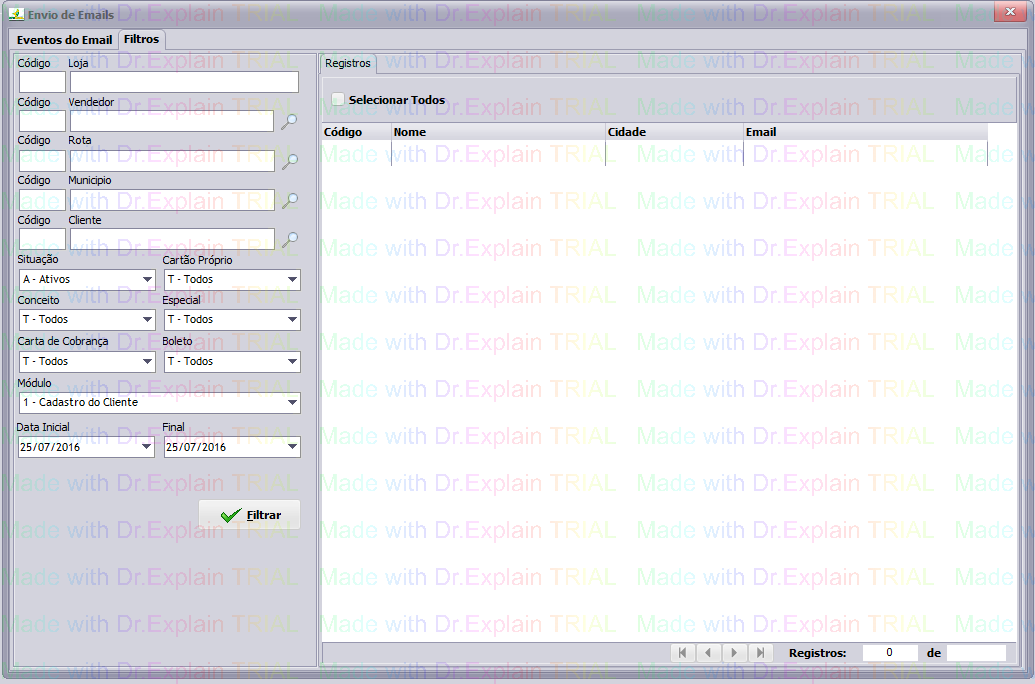Open the Situação dropdown
The image size is (1035, 684).
[87, 280]
